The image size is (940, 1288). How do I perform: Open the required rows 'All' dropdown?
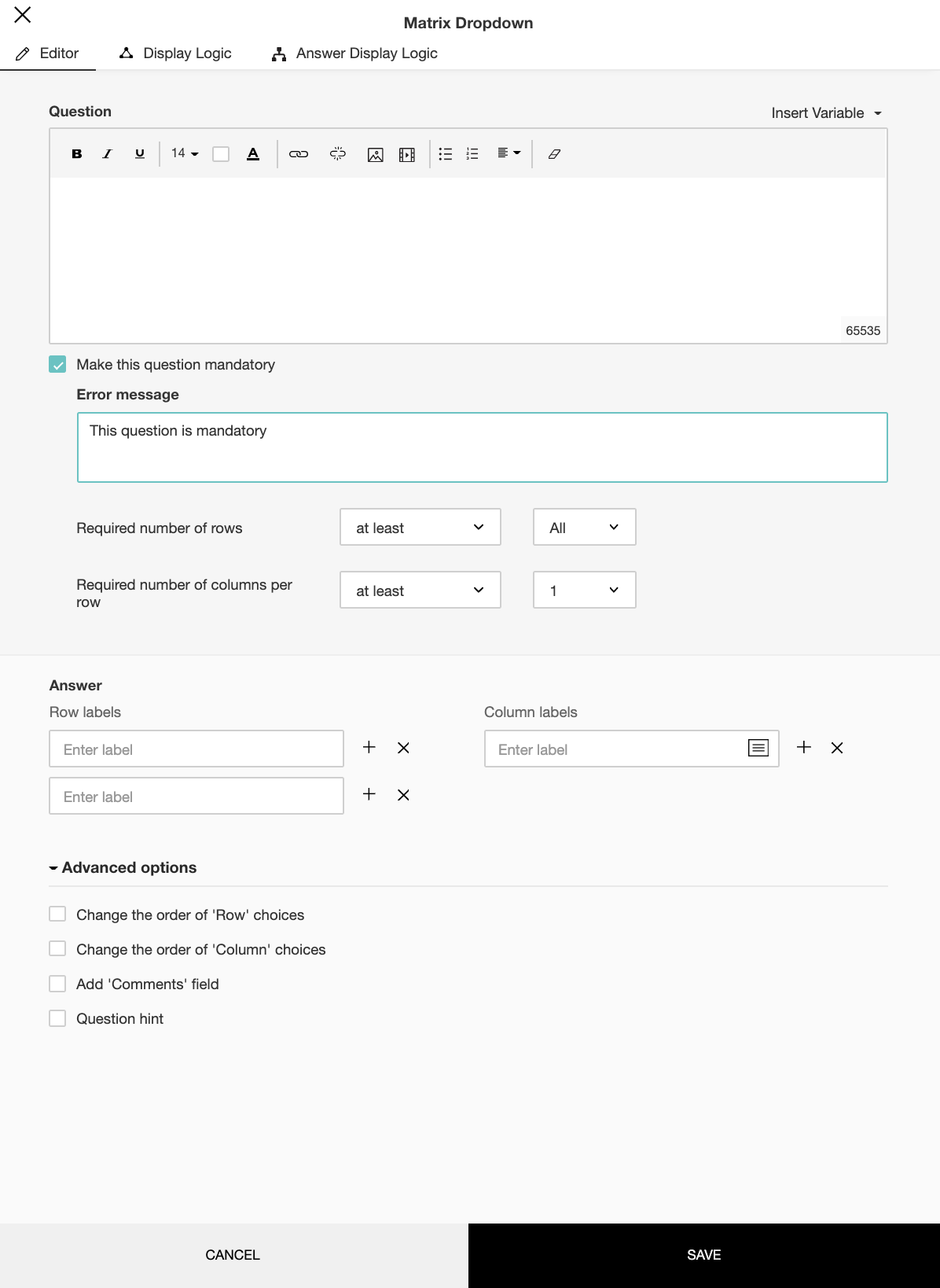tap(584, 528)
